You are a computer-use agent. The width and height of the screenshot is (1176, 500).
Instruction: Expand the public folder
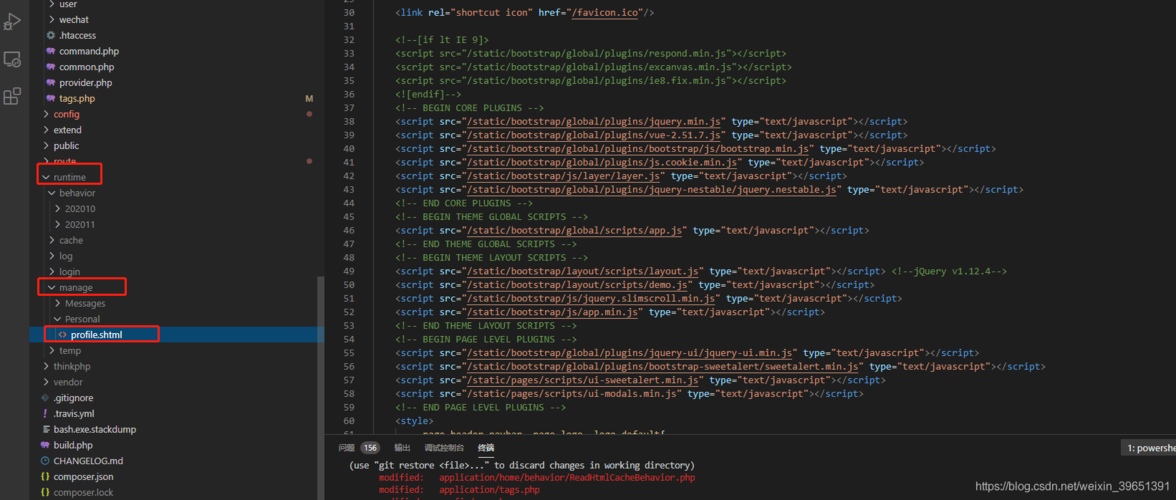pos(45,145)
